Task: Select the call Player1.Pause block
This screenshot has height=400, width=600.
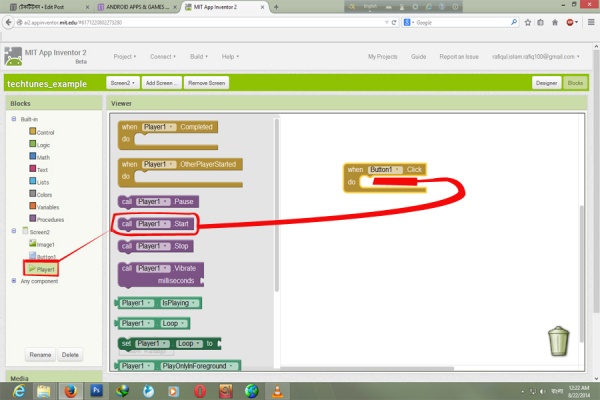Action: [158, 202]
